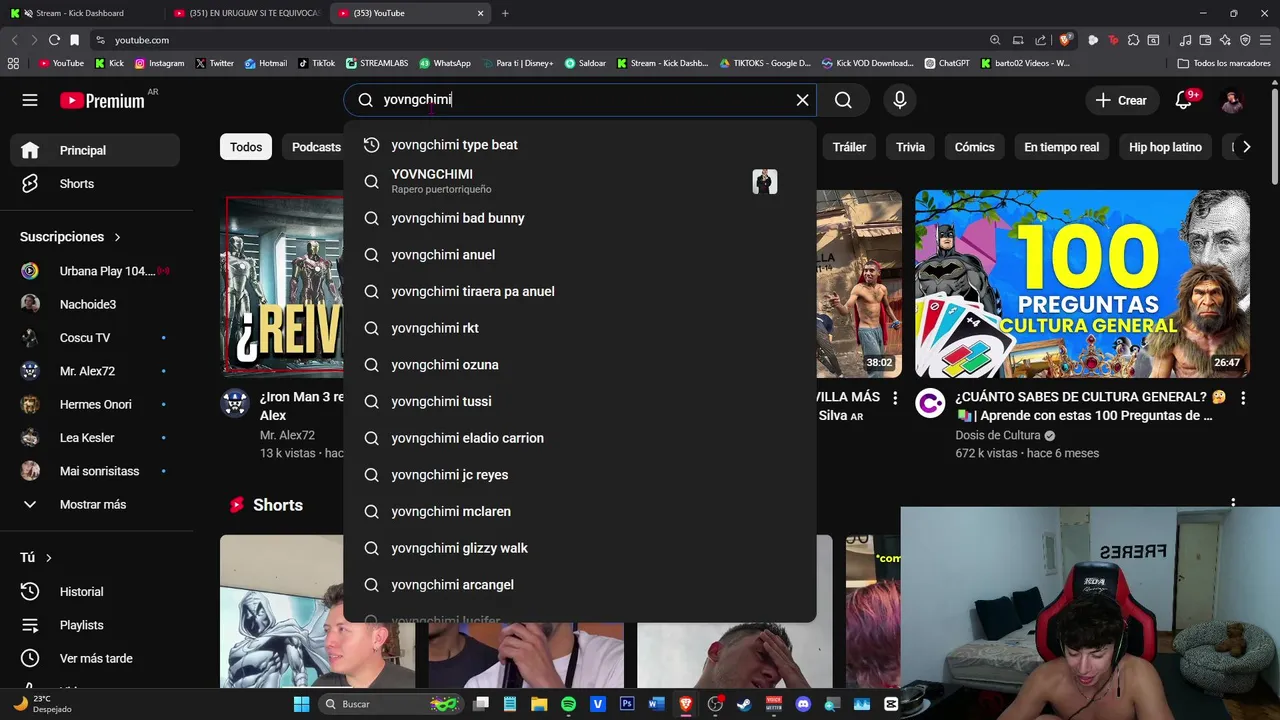Select the Cómics filter chip
This screenshot has height=720, width=1280.
[974, 147]
